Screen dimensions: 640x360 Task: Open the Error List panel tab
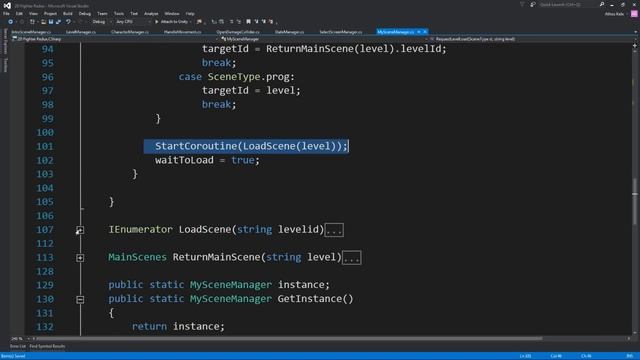[18, 347]
